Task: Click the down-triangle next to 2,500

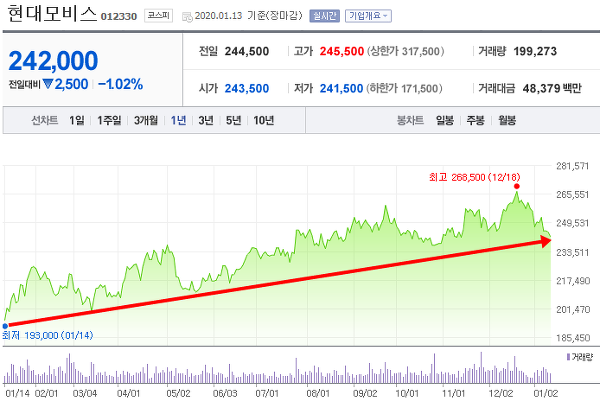Action: click(48, 84)
